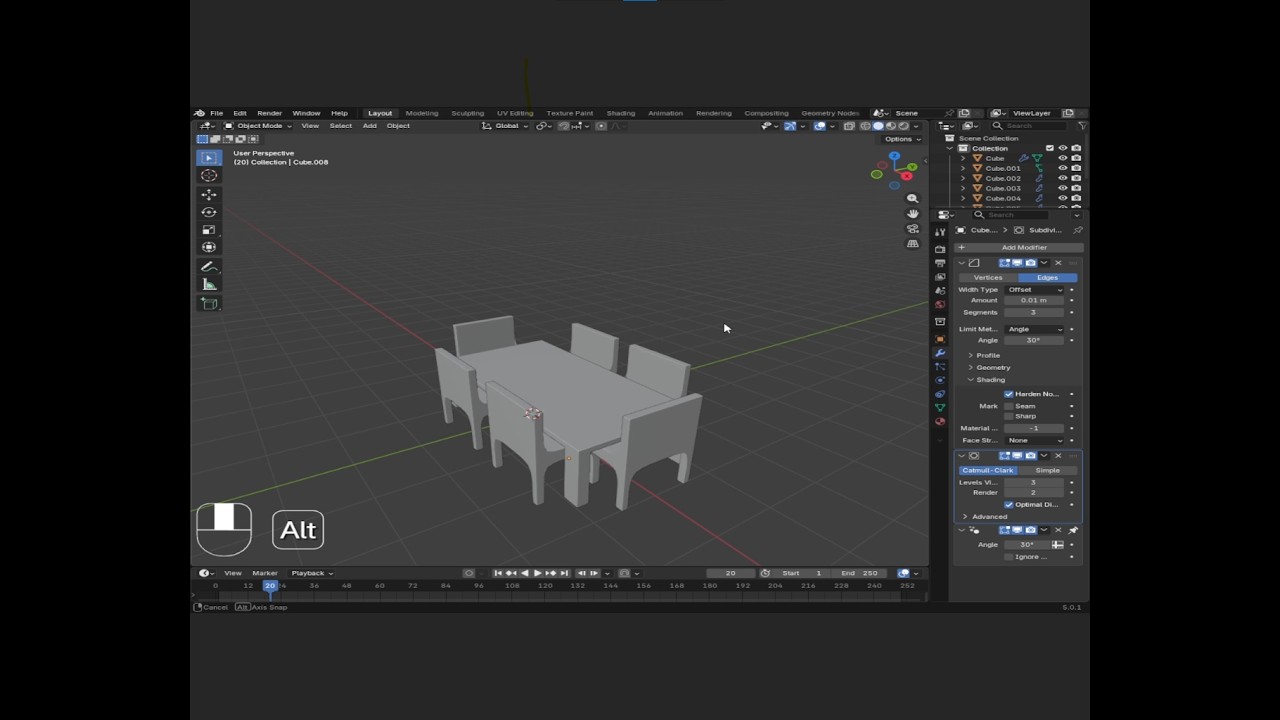Open the Material properties tab
The width and height of the screenshot is (1280, 720).
[940, 422]
